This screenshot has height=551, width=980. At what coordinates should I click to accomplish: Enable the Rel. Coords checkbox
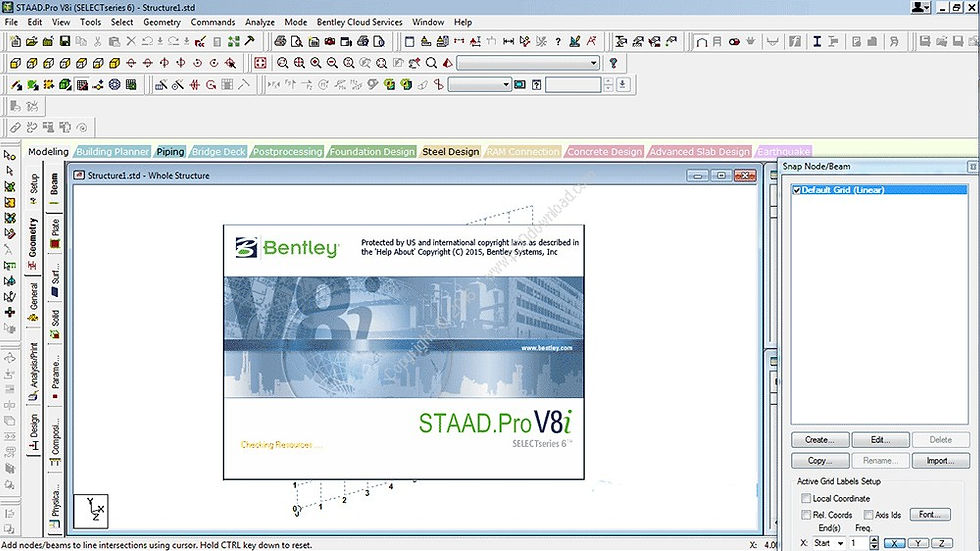(806, 515)
